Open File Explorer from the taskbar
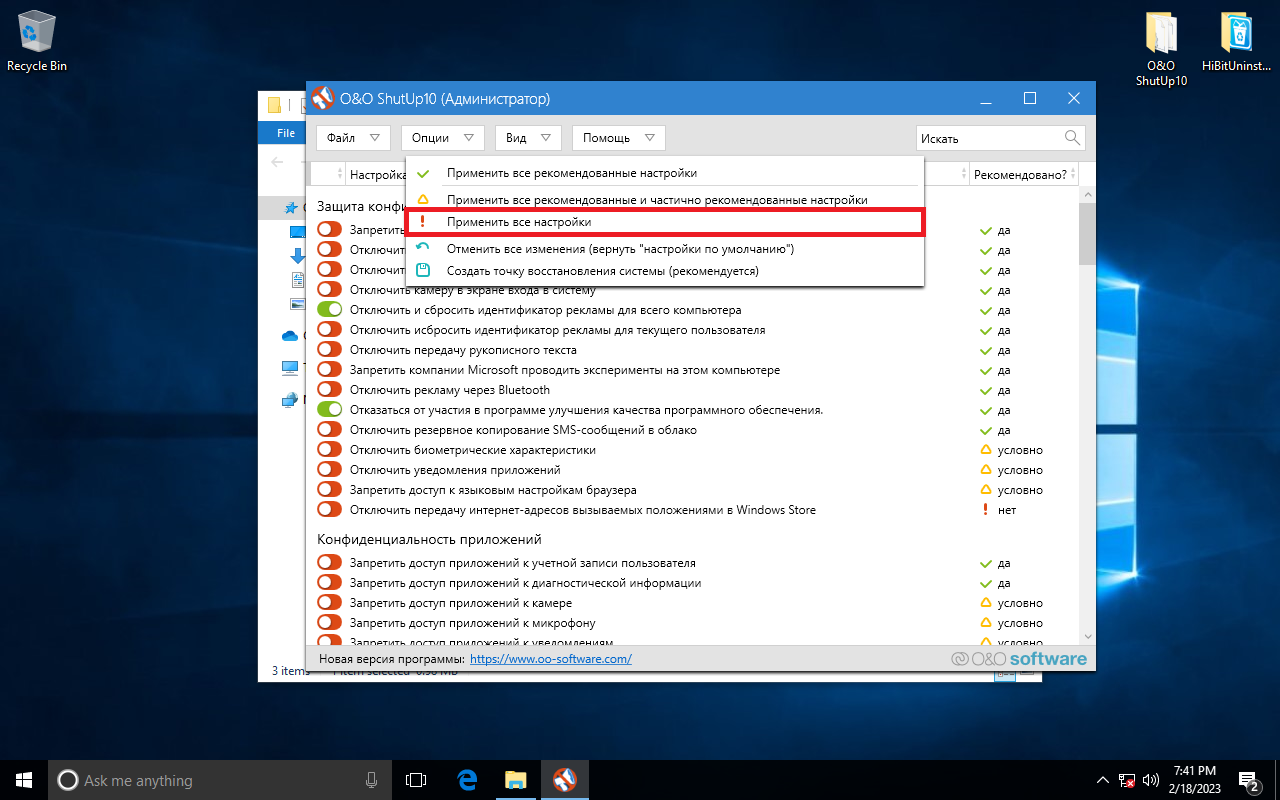The height and width of the screenshot is (800, 1280). (515, 780)
